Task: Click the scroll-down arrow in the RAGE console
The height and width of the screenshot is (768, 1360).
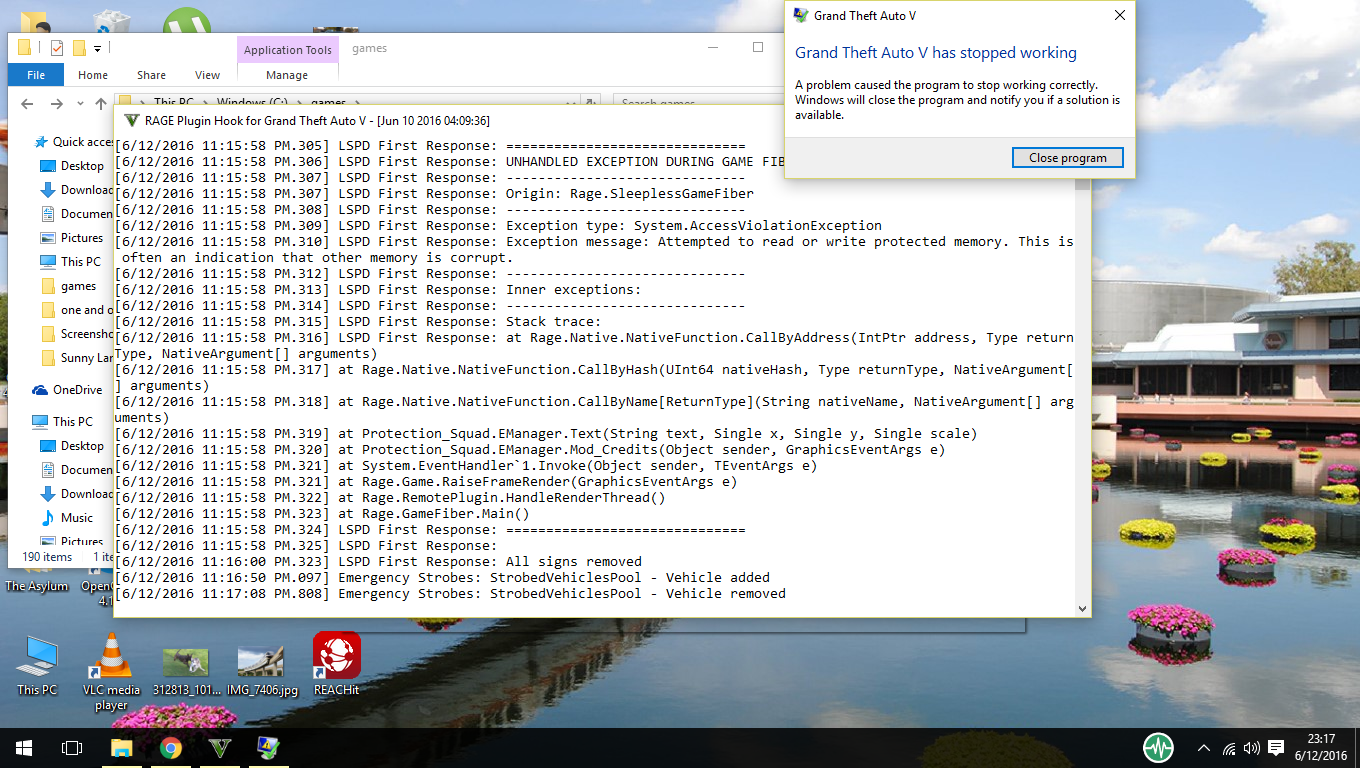Action: tap(1082, 608)
